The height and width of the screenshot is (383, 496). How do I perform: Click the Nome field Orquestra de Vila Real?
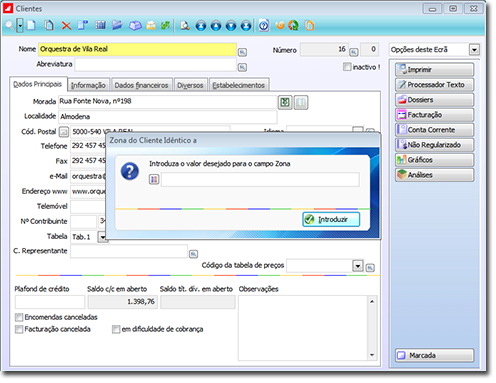[x=137, y=49]
